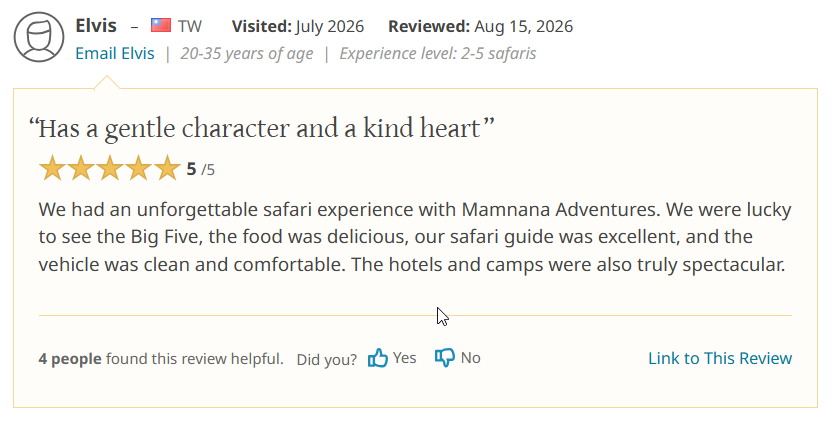834x432 pixels.
Task: Click the 5/5 rating score
Action: [201, 169]
